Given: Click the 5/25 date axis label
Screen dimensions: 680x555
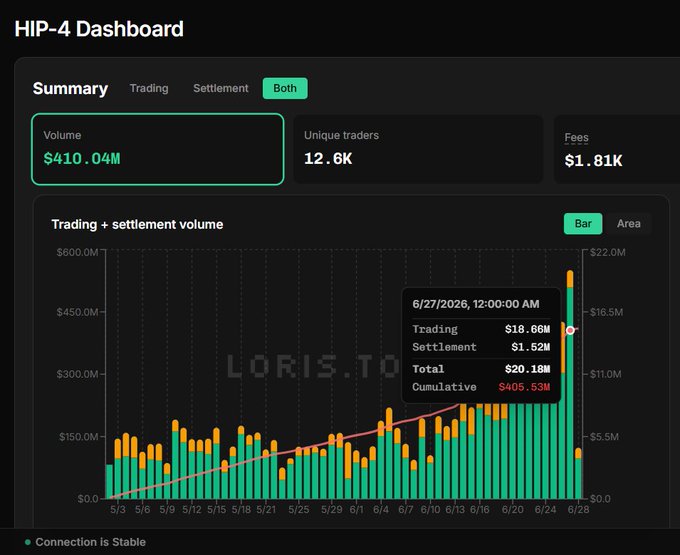Looking at the screenshot, I should pos(299,509).
